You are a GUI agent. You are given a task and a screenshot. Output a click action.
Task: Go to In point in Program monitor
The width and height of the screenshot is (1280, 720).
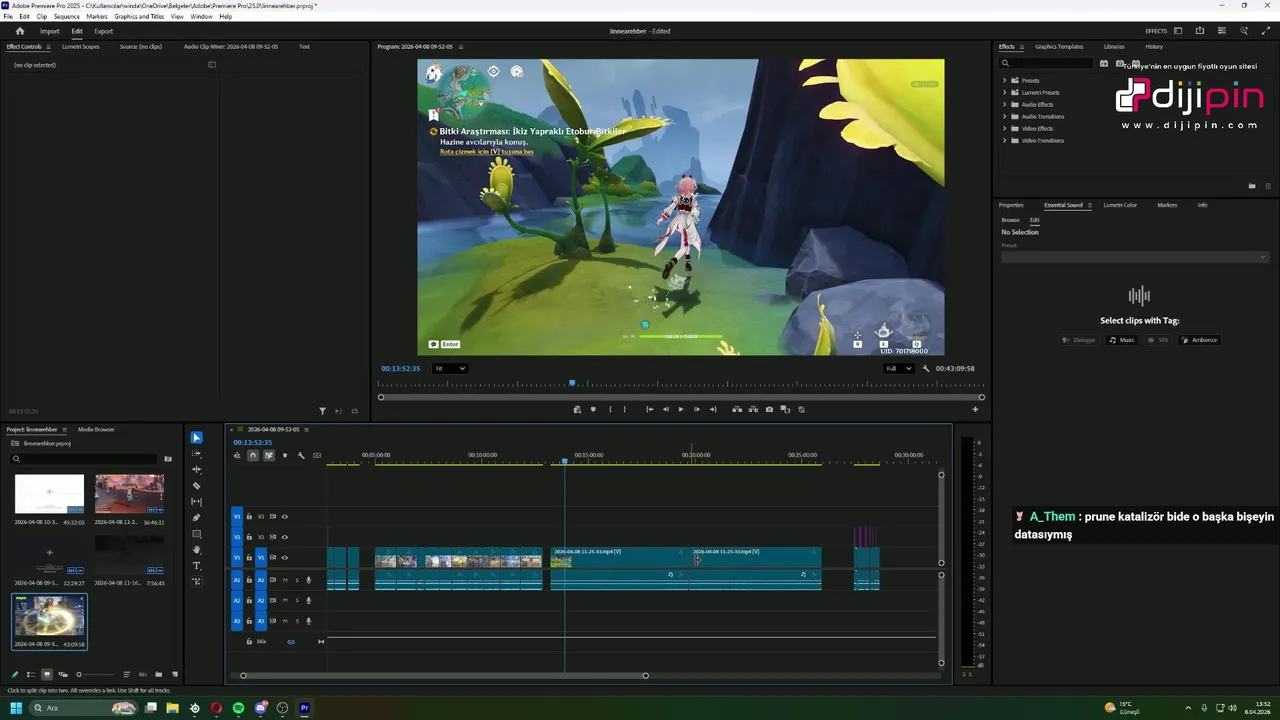click(x=649, y=409)
